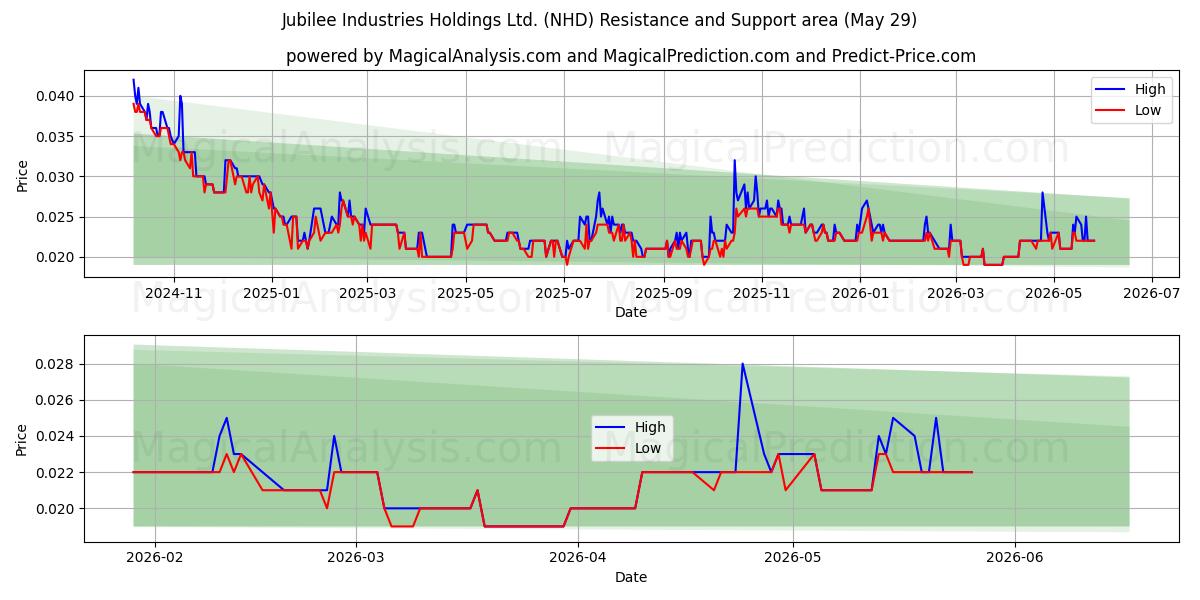Click the '2026-03' x-axis label in the top chart
1200x600 pixels.
[954, 294]
